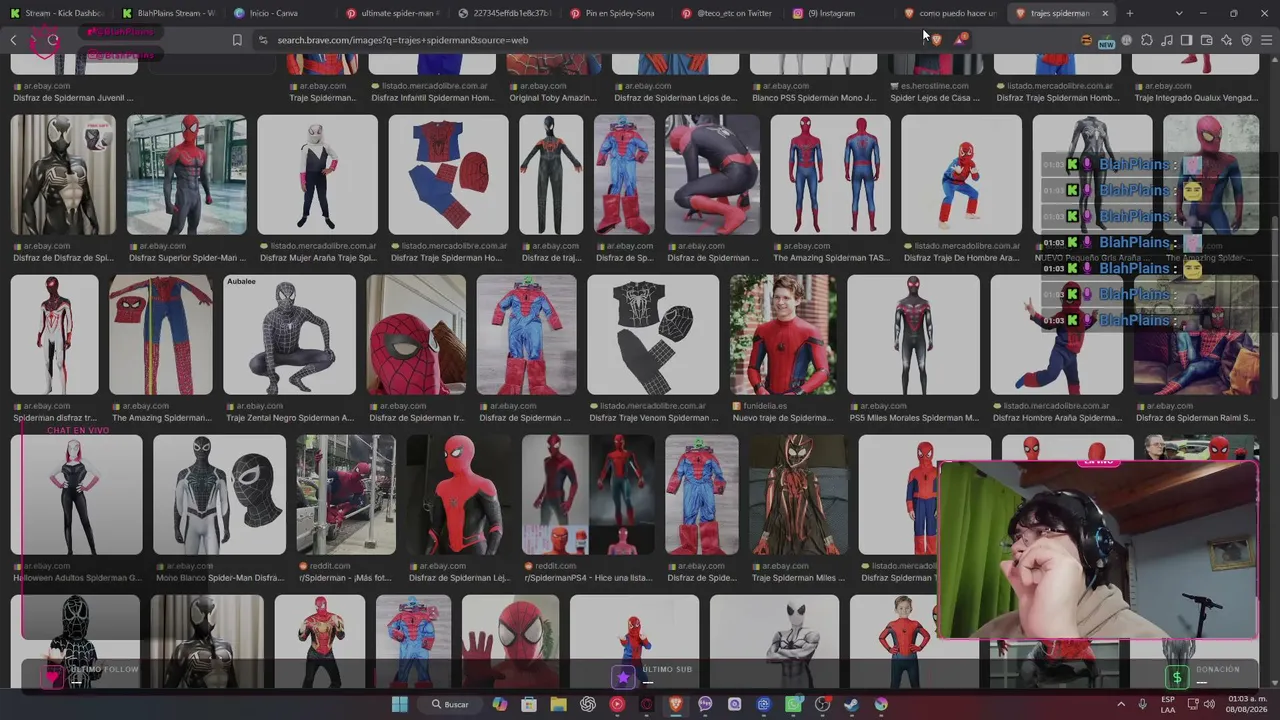This screenshot has height=720, width=1280.
Task: Open the browser extensions puzzle icon
Action: pyautogui.click(x=1147, y=40)
